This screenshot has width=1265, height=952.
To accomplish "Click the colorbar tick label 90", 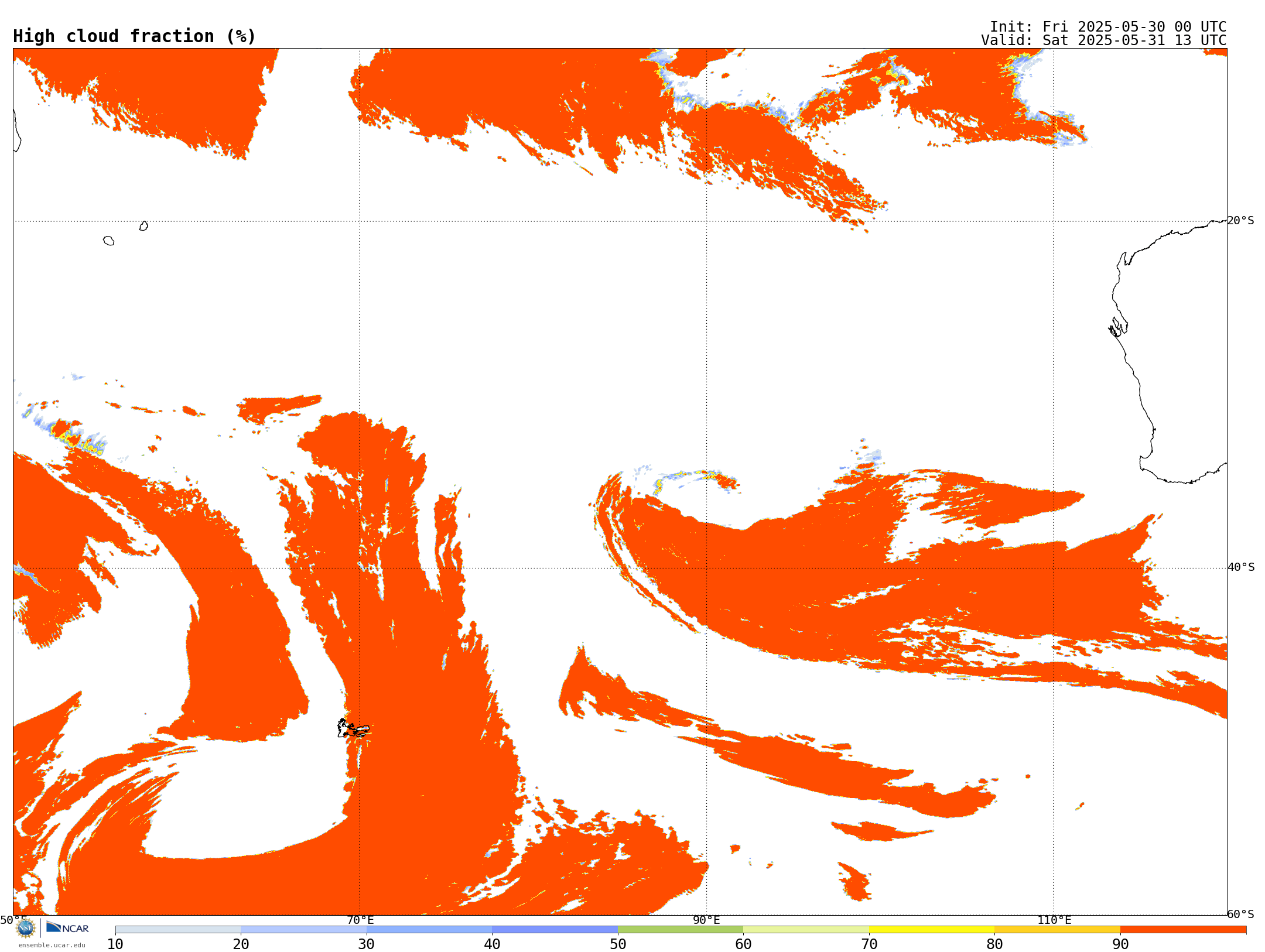I will click(x=1120, y=944).
